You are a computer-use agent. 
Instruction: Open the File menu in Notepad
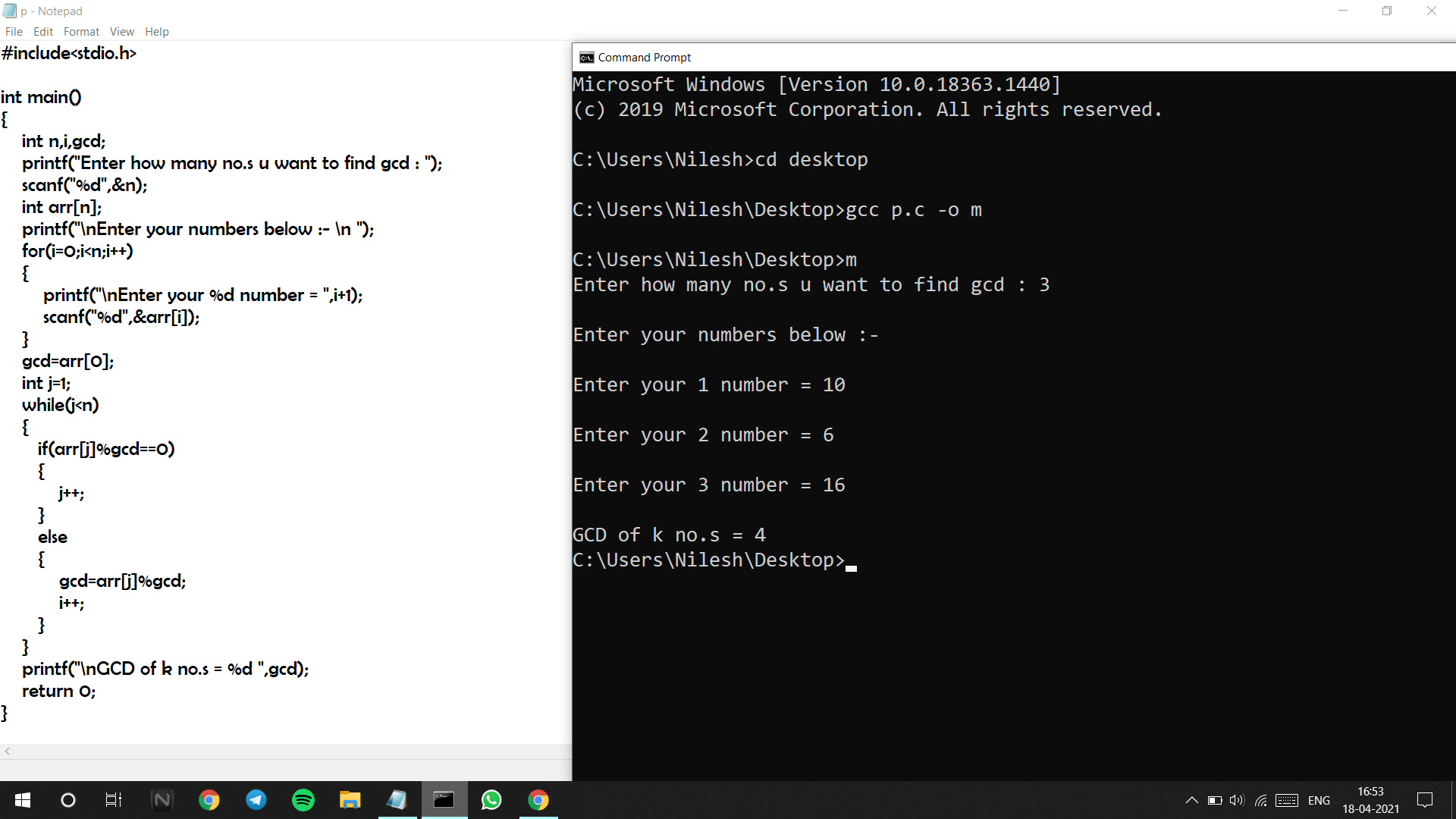coord(14,32)
